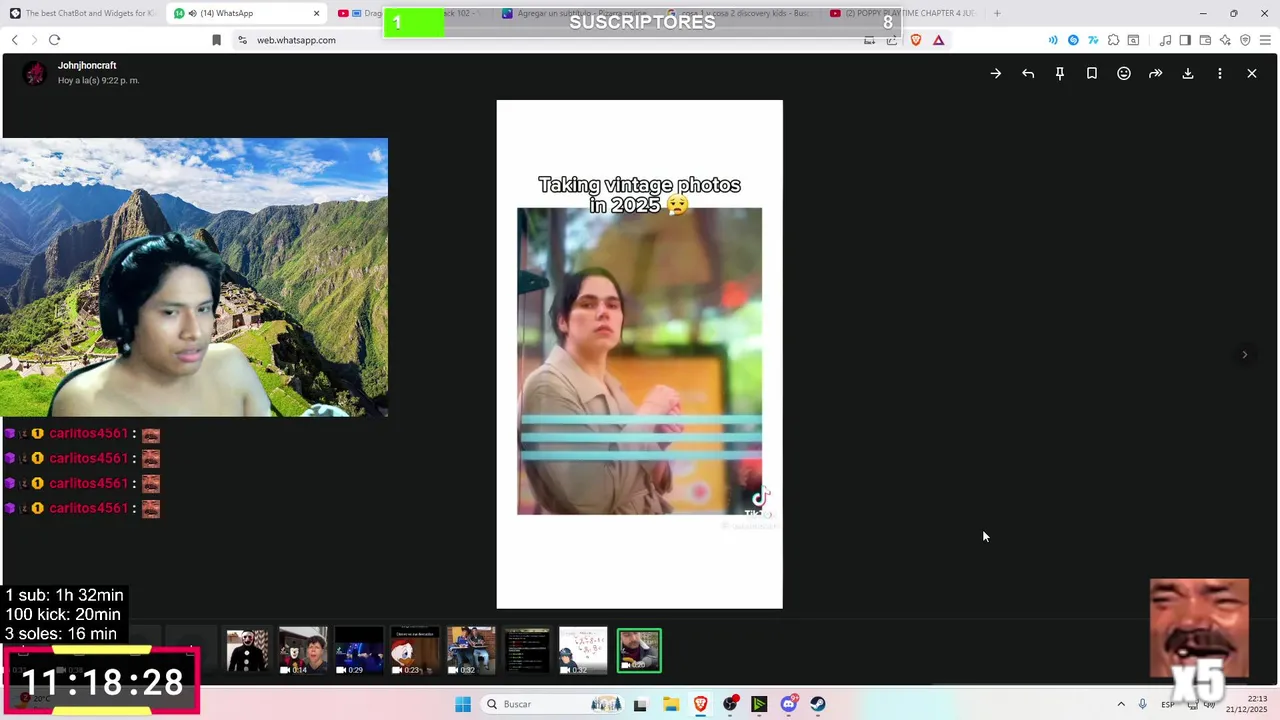
Task: Open Brave Shields lion icon
Action: point(915,40)
